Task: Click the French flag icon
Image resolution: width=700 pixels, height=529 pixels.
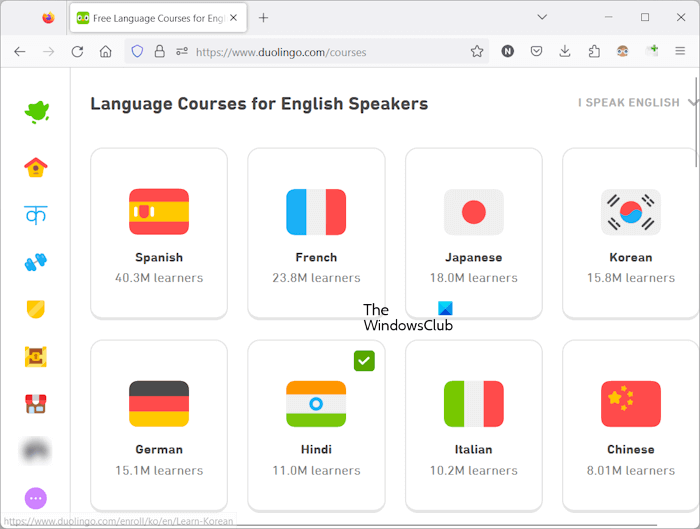Action: pyautogui.click(x=316, y=212)
